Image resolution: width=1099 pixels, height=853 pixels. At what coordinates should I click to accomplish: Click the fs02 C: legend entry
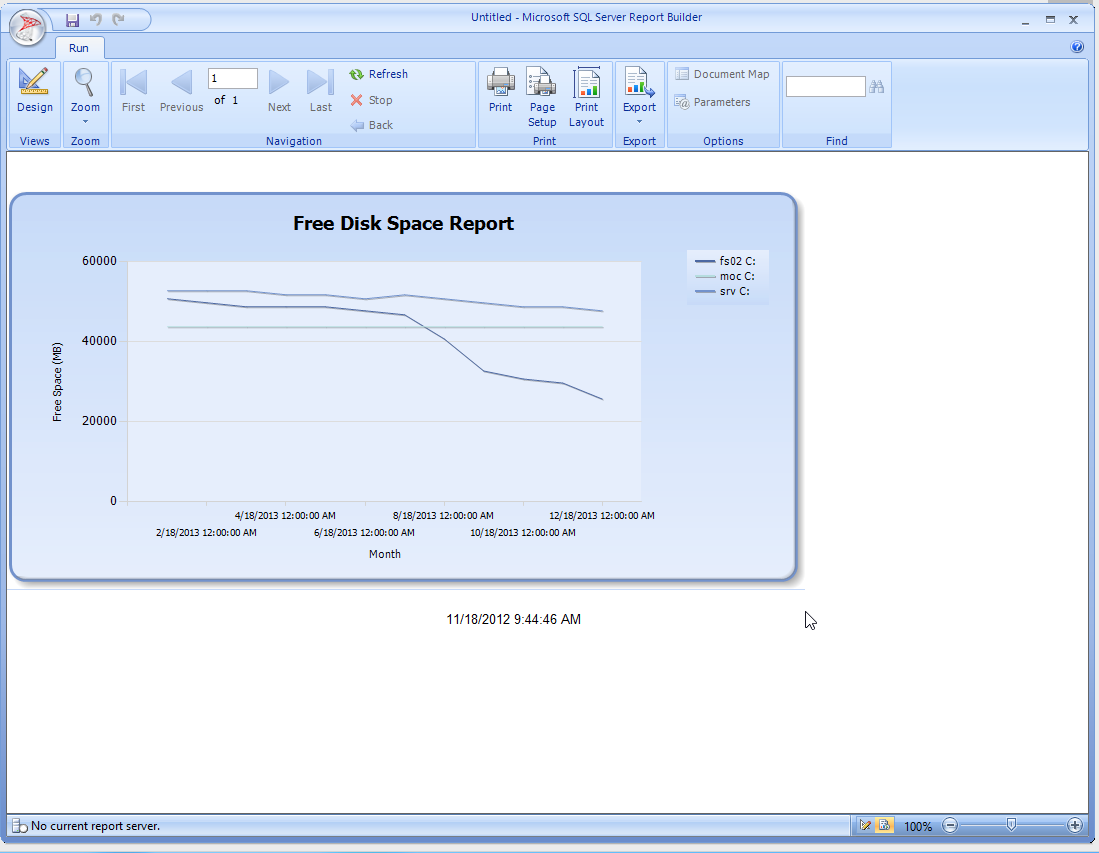tap(726, 262)
